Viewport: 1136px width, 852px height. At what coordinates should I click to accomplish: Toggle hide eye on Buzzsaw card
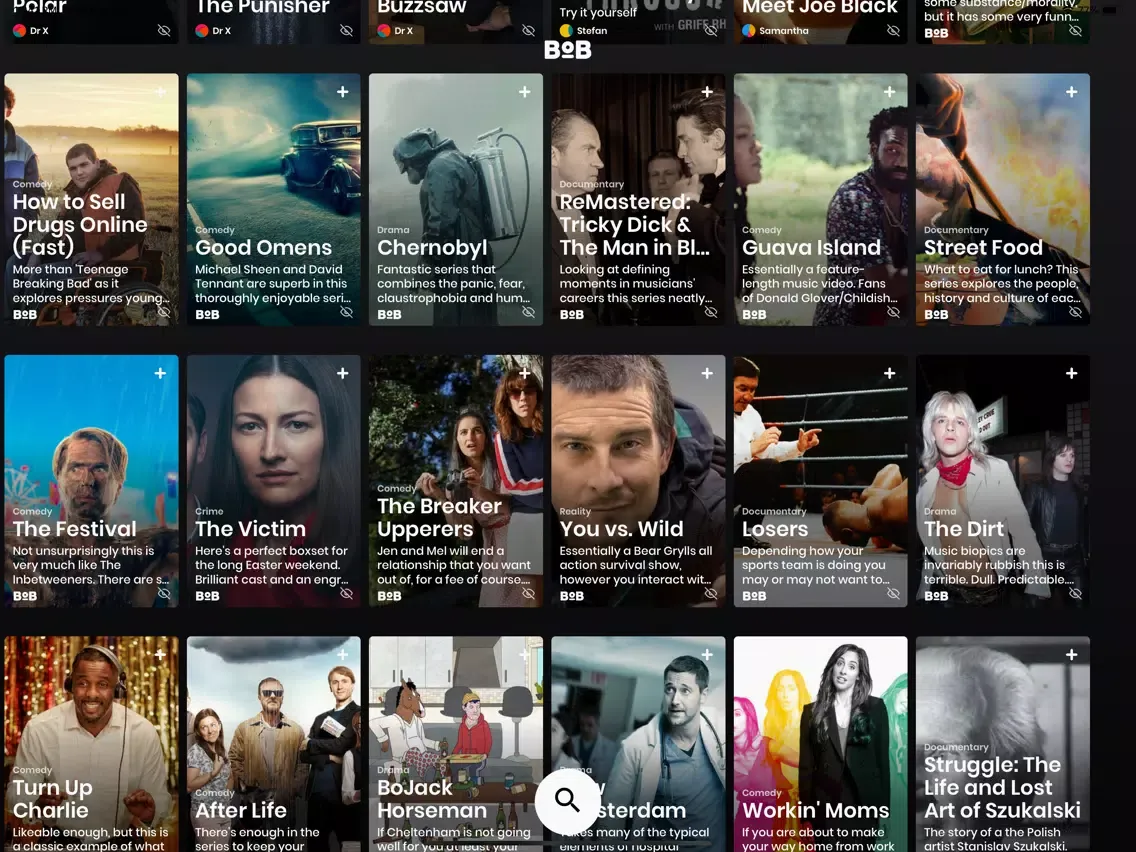pos(529,30)
